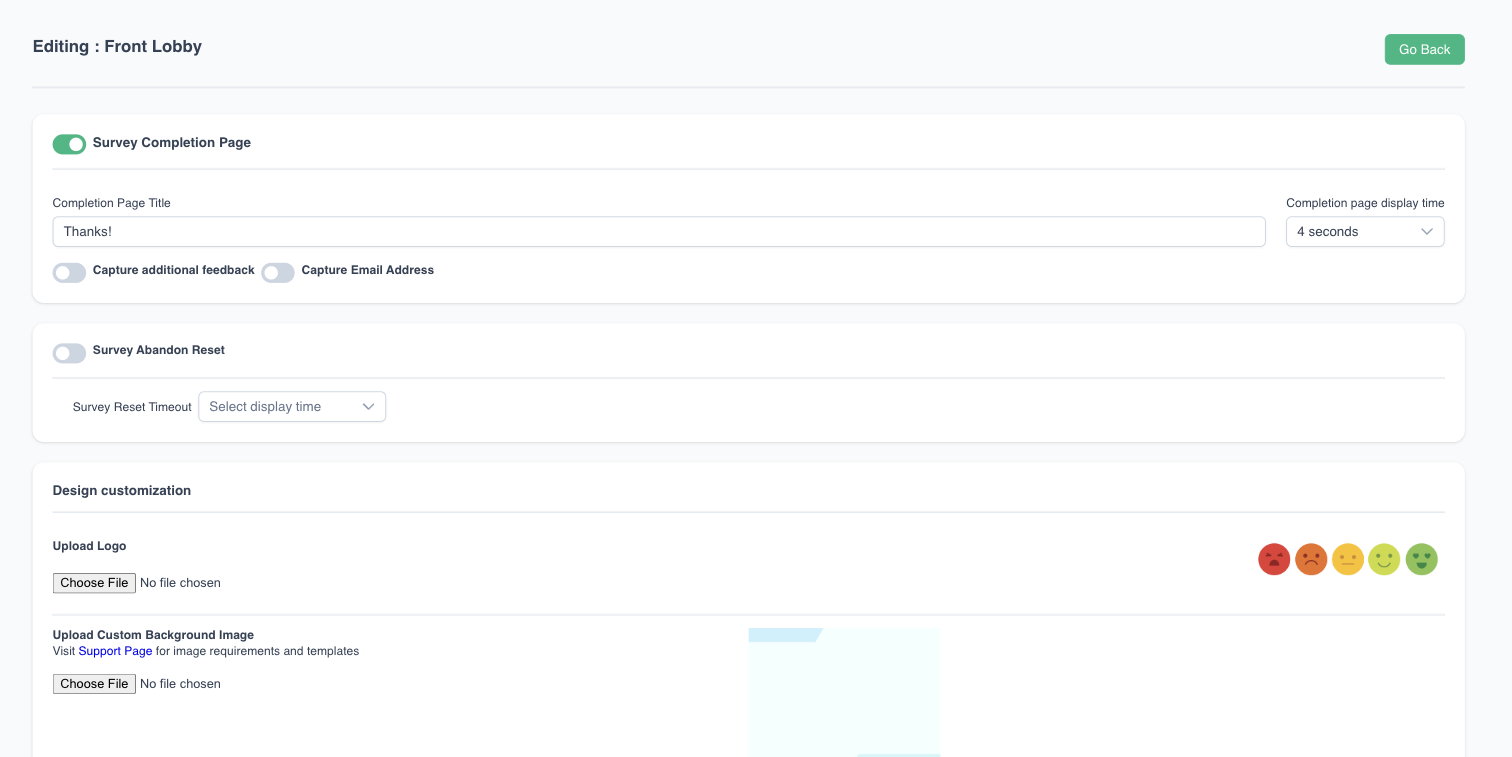Click the green heart-eyes emoji
This screenshot has height=757, width=1512.
1421,559
